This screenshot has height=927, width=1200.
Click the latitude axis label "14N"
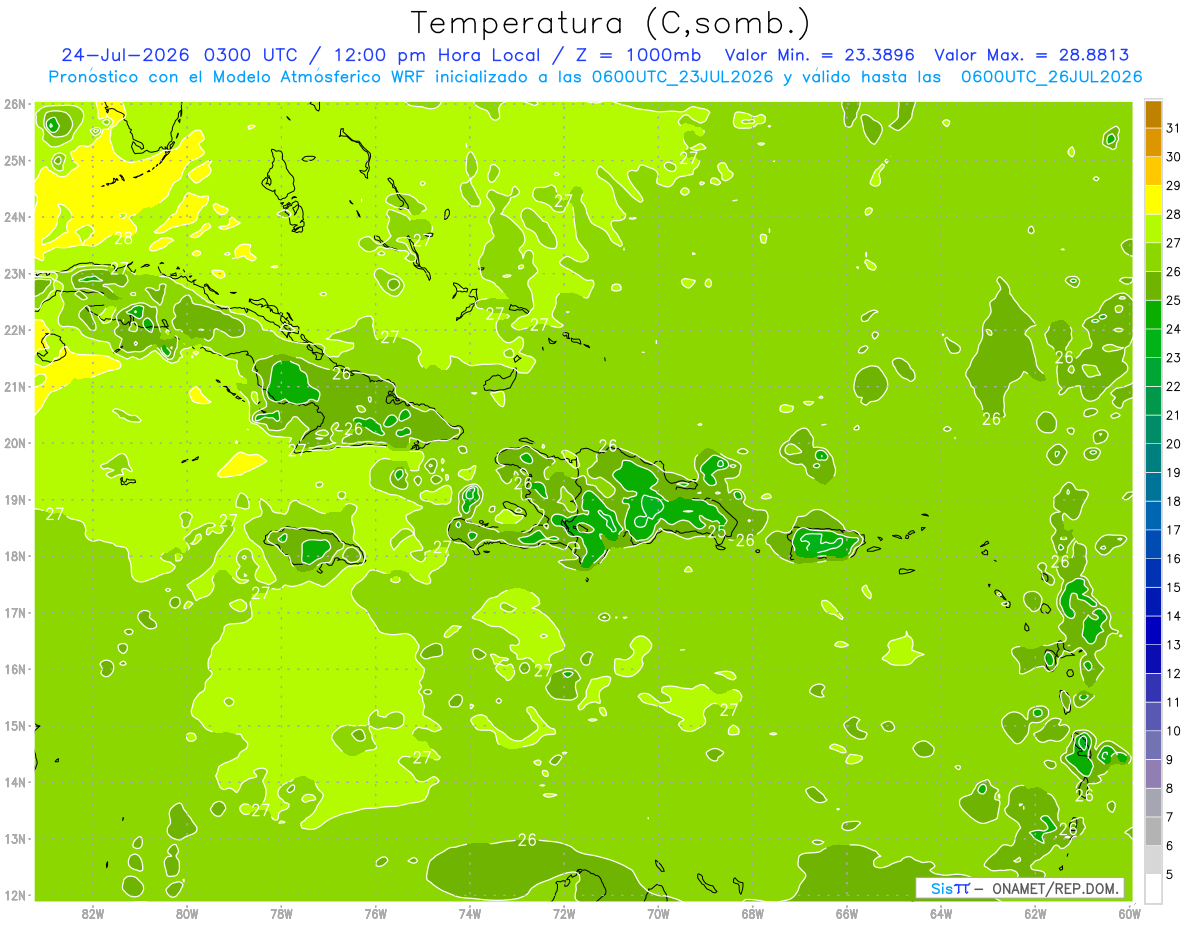click(15, 782)
